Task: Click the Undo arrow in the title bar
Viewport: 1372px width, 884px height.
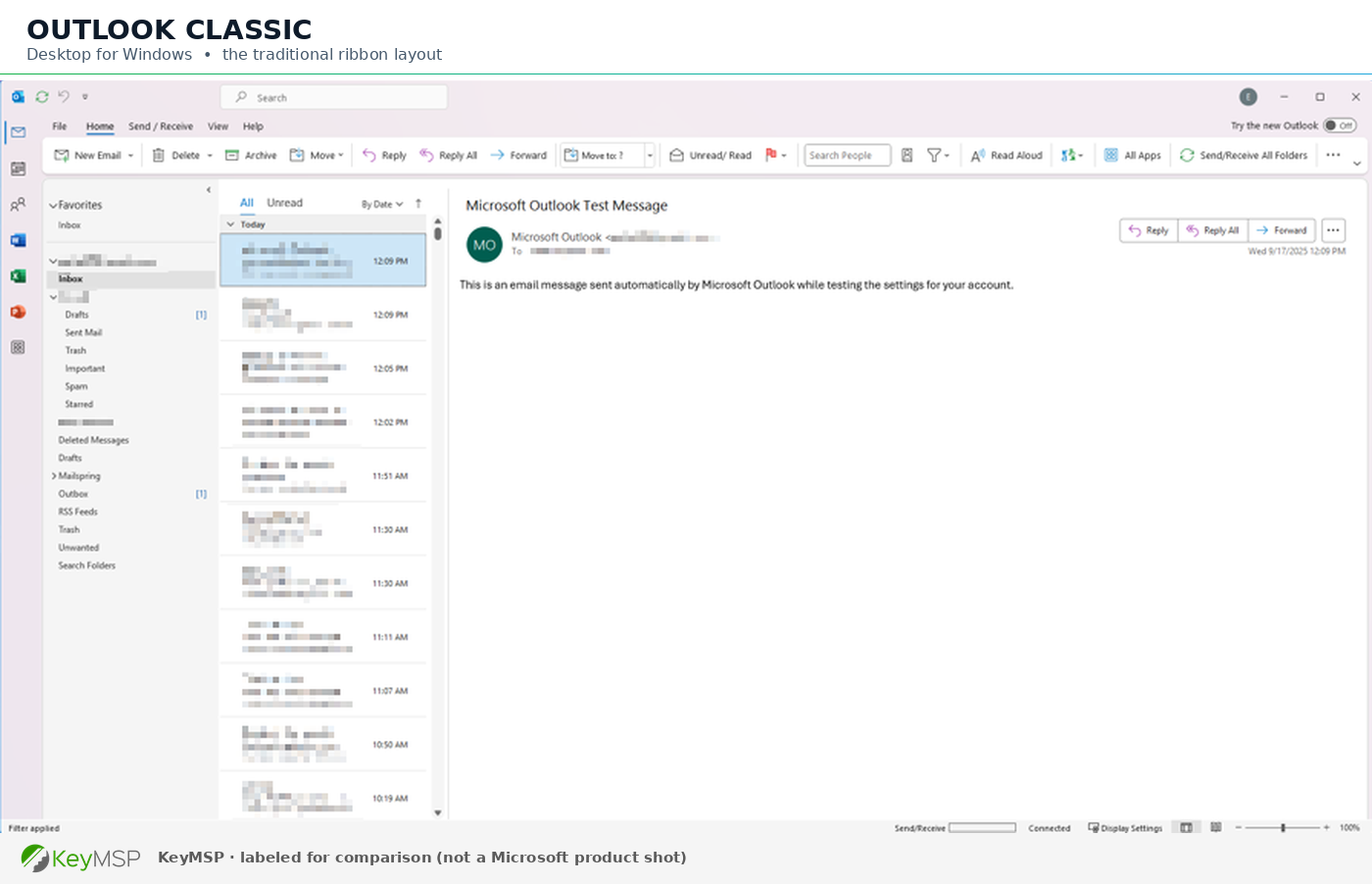Action: (x=64, y=96)
